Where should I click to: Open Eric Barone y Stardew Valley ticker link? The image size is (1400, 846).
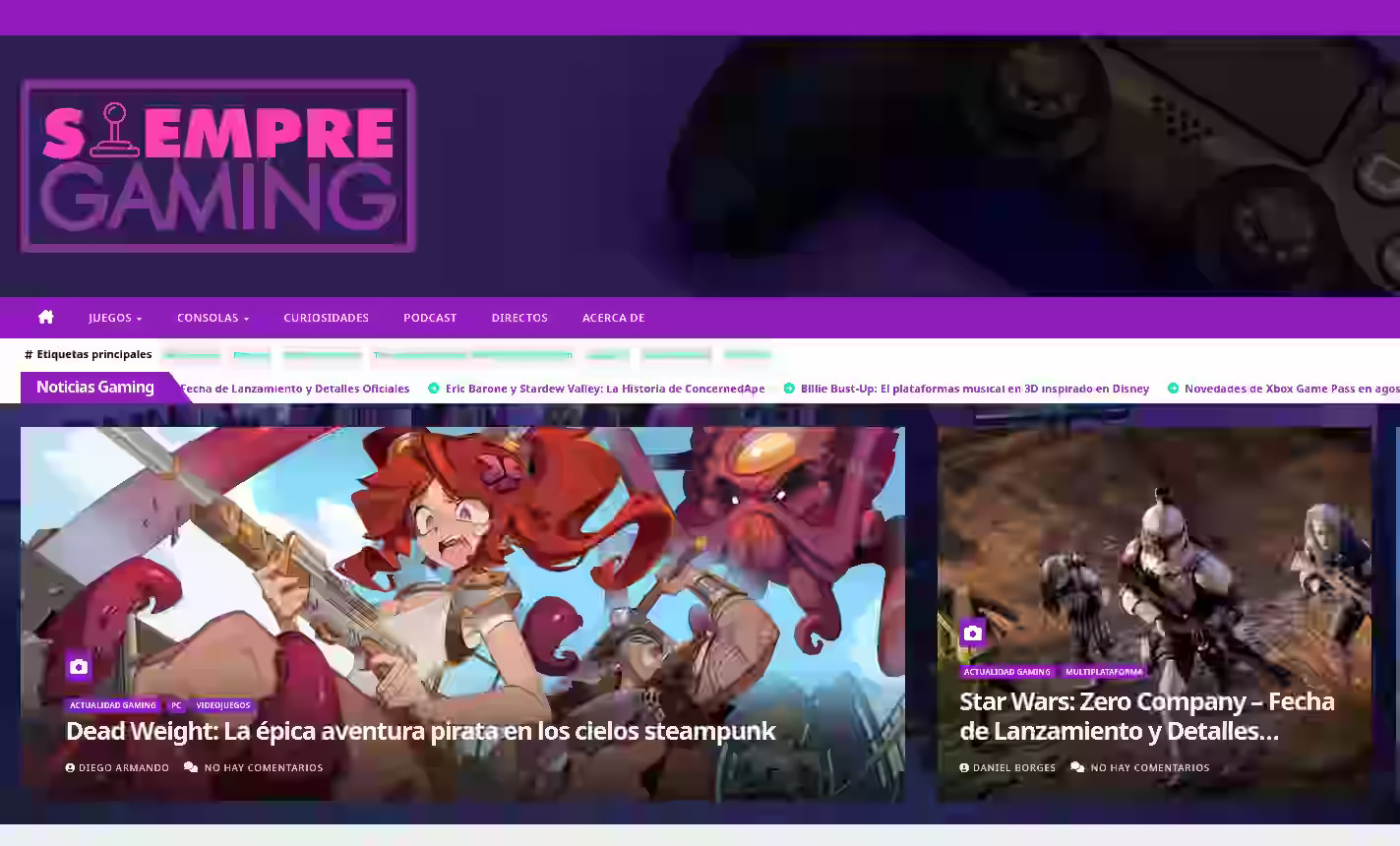(605, 389)
